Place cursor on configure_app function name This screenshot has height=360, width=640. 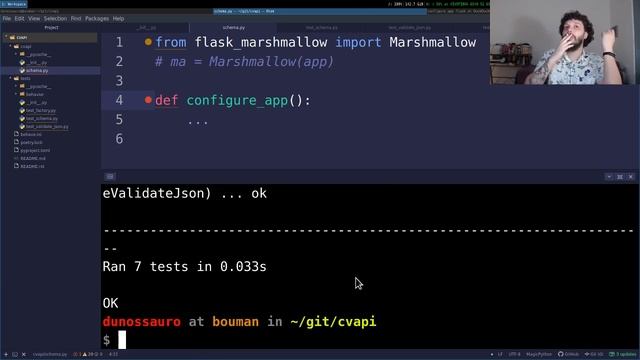(x=238, y=100)
